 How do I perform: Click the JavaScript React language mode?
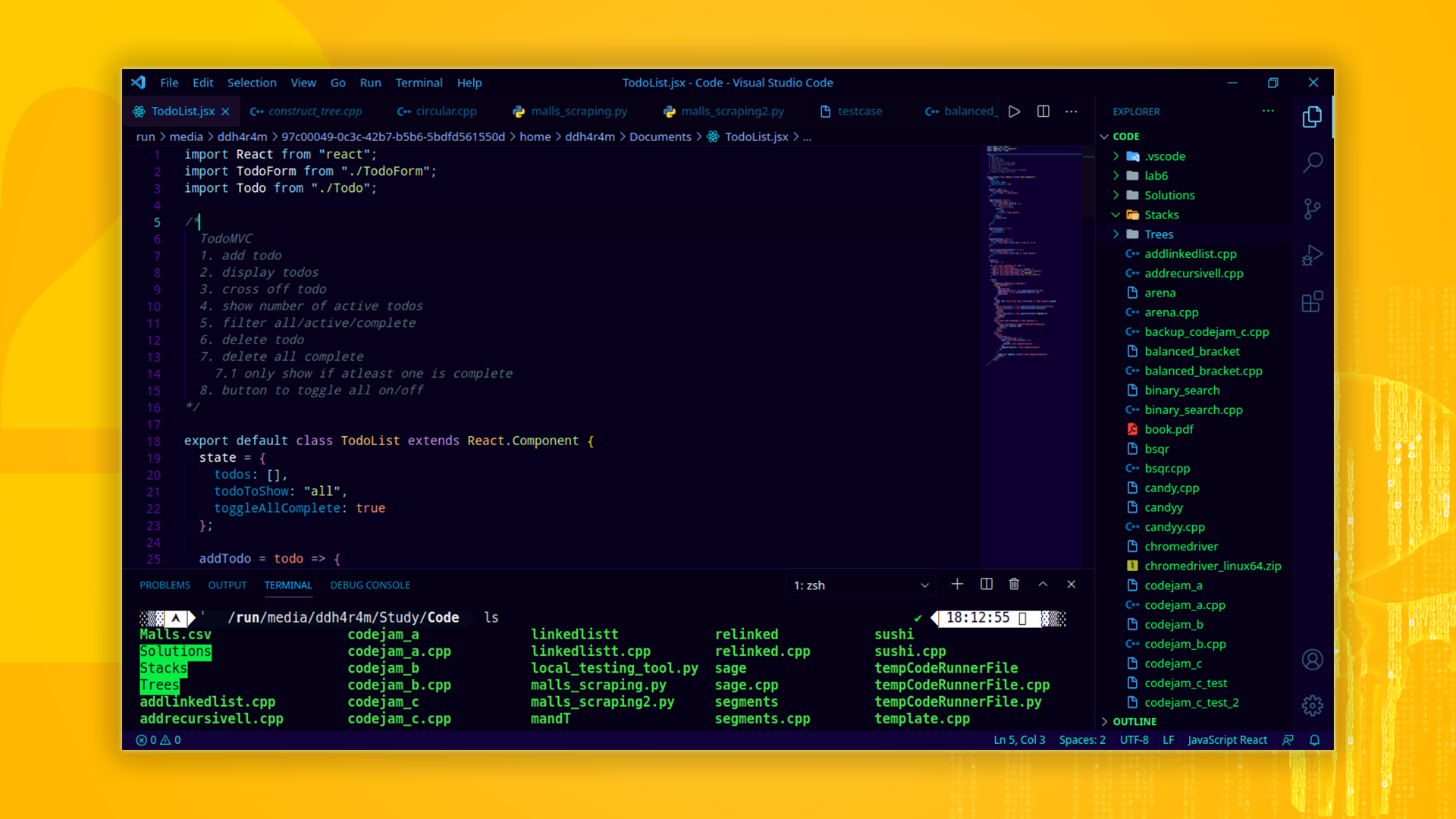tap(1227, 740)
